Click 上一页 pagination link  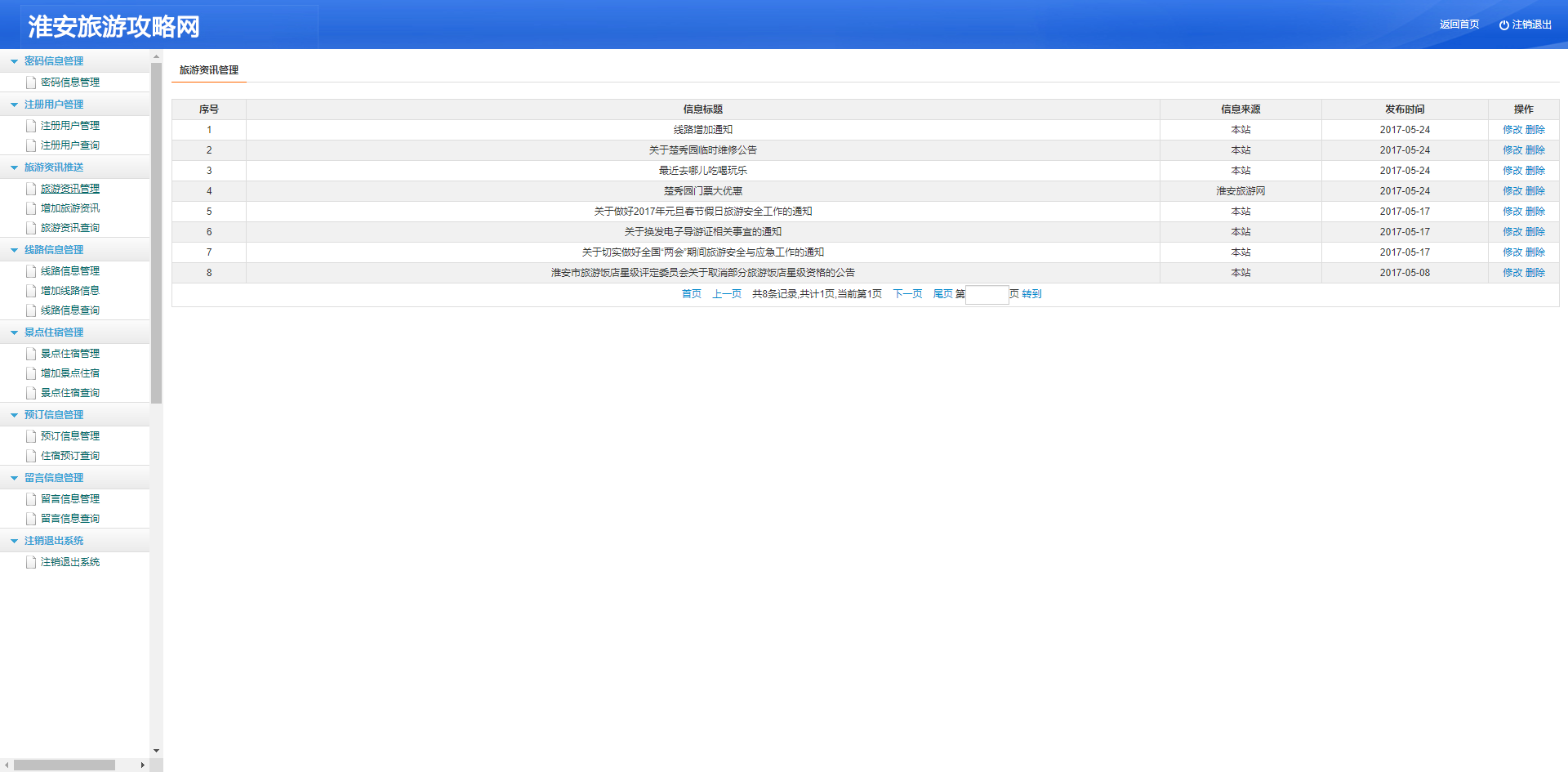(x=727, y=294)
